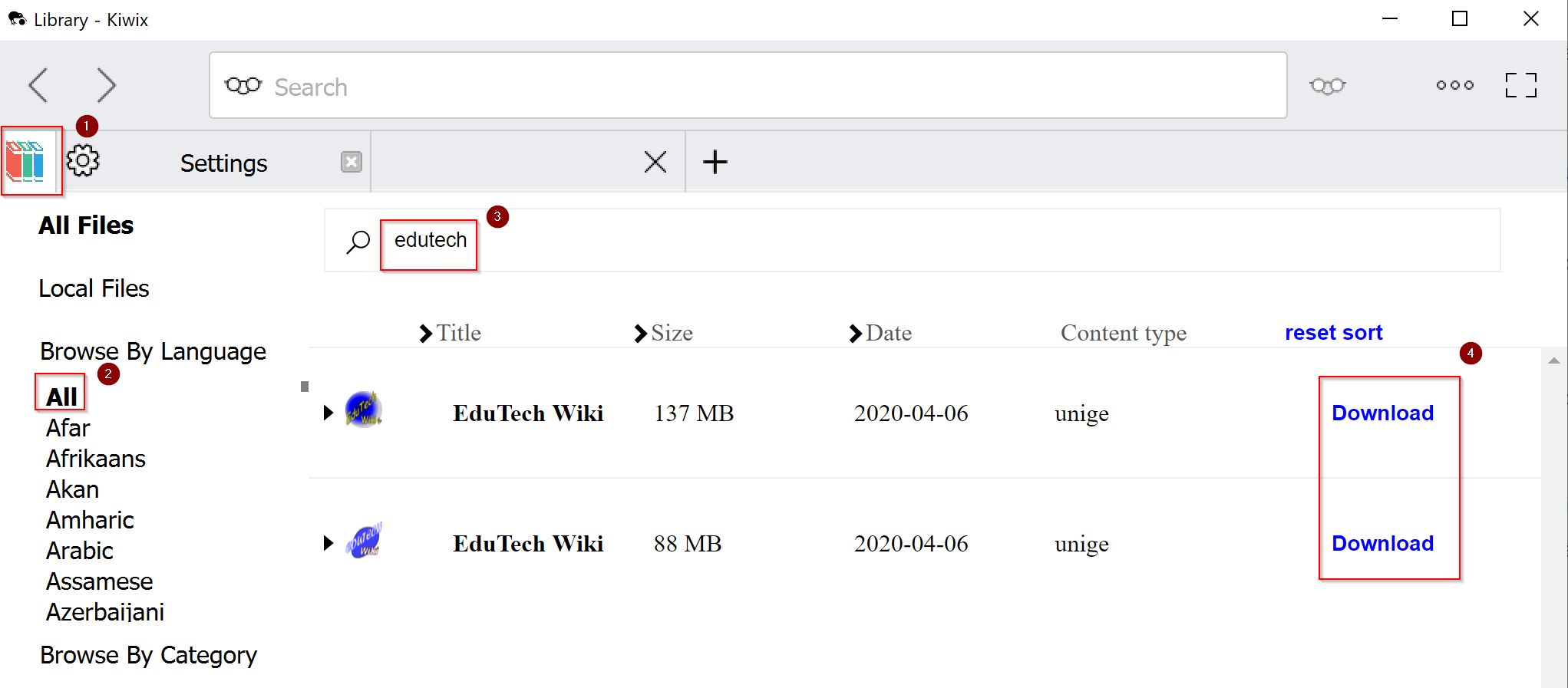Sort list by Size column
This screenshot has height=688, width=1568.
663,333
